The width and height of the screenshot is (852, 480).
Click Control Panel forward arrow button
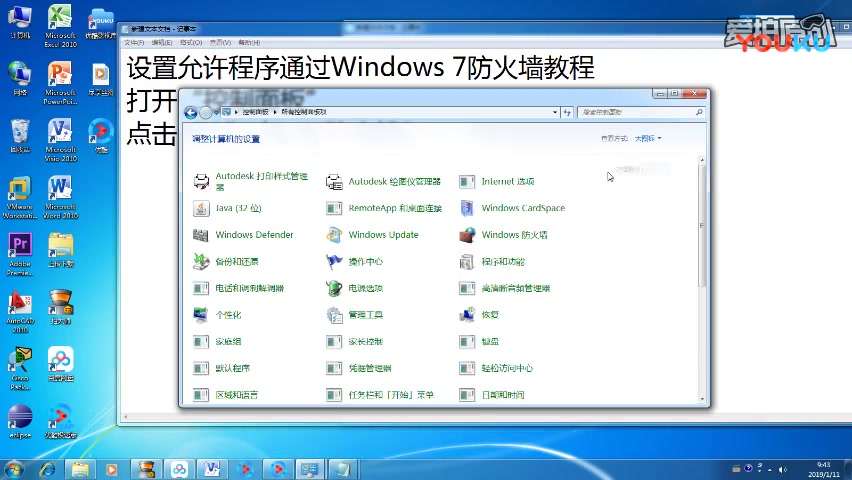205,113
